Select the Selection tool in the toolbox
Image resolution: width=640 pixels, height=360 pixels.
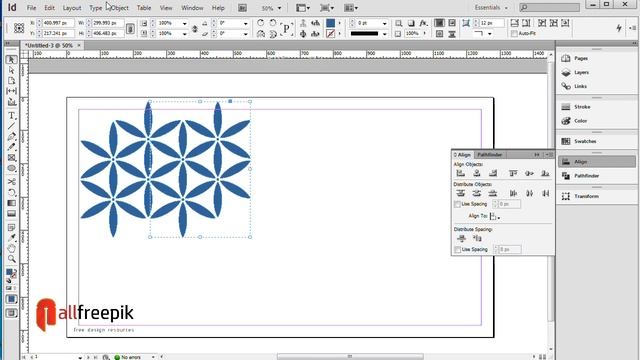tap(11, 60)
